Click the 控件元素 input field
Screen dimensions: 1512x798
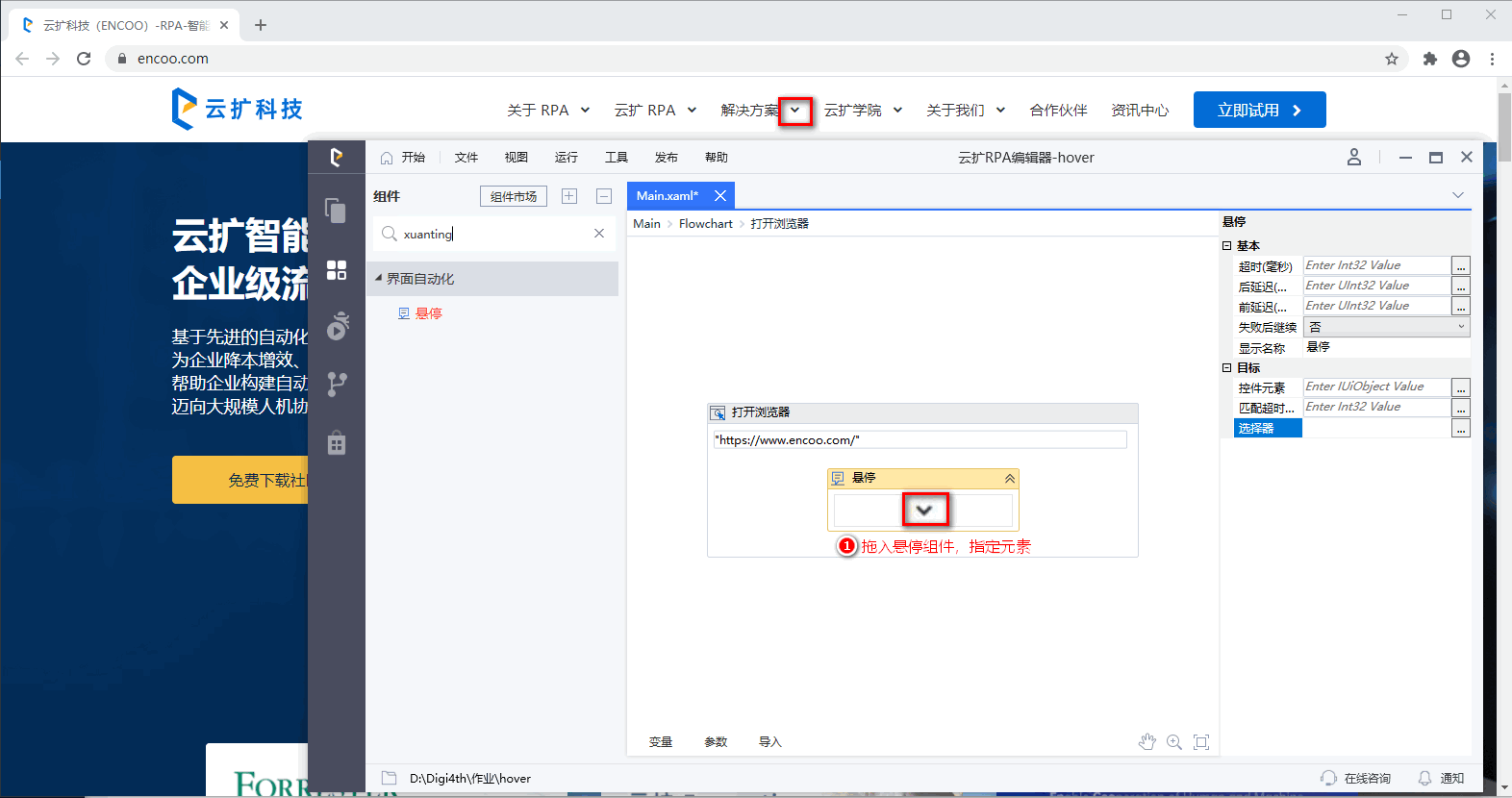[x=1376, y=387]
